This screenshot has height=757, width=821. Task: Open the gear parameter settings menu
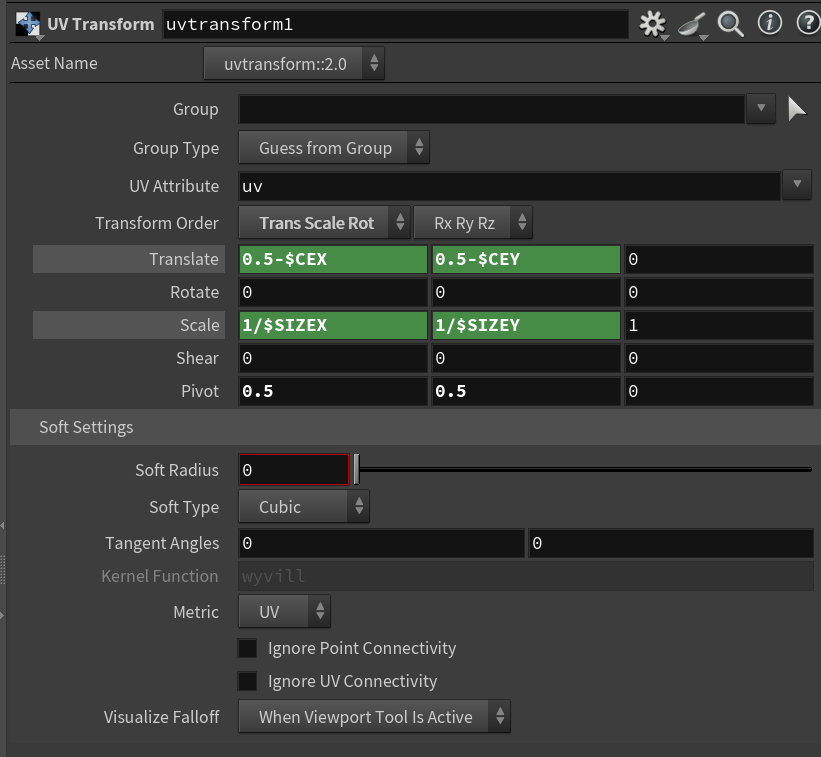click(x=653, y=24)
